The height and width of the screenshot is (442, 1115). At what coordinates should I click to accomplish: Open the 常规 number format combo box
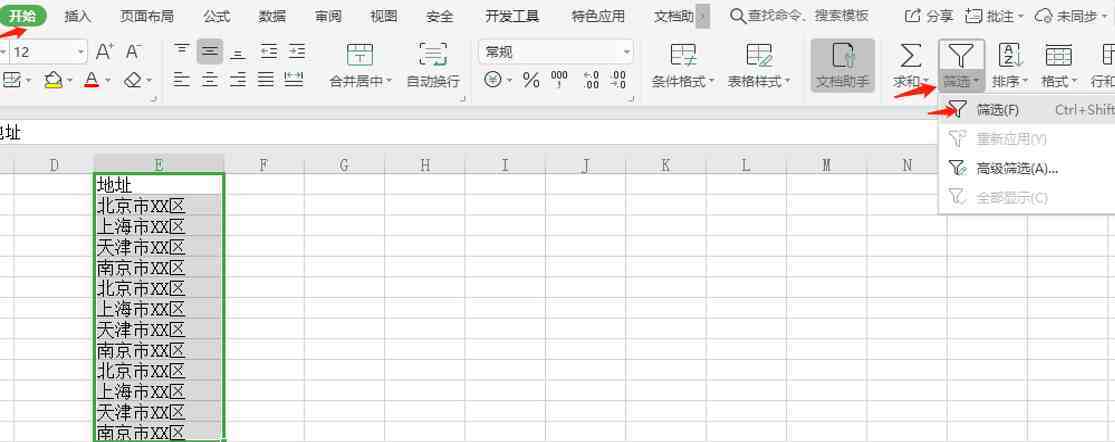tap(556, 52)
